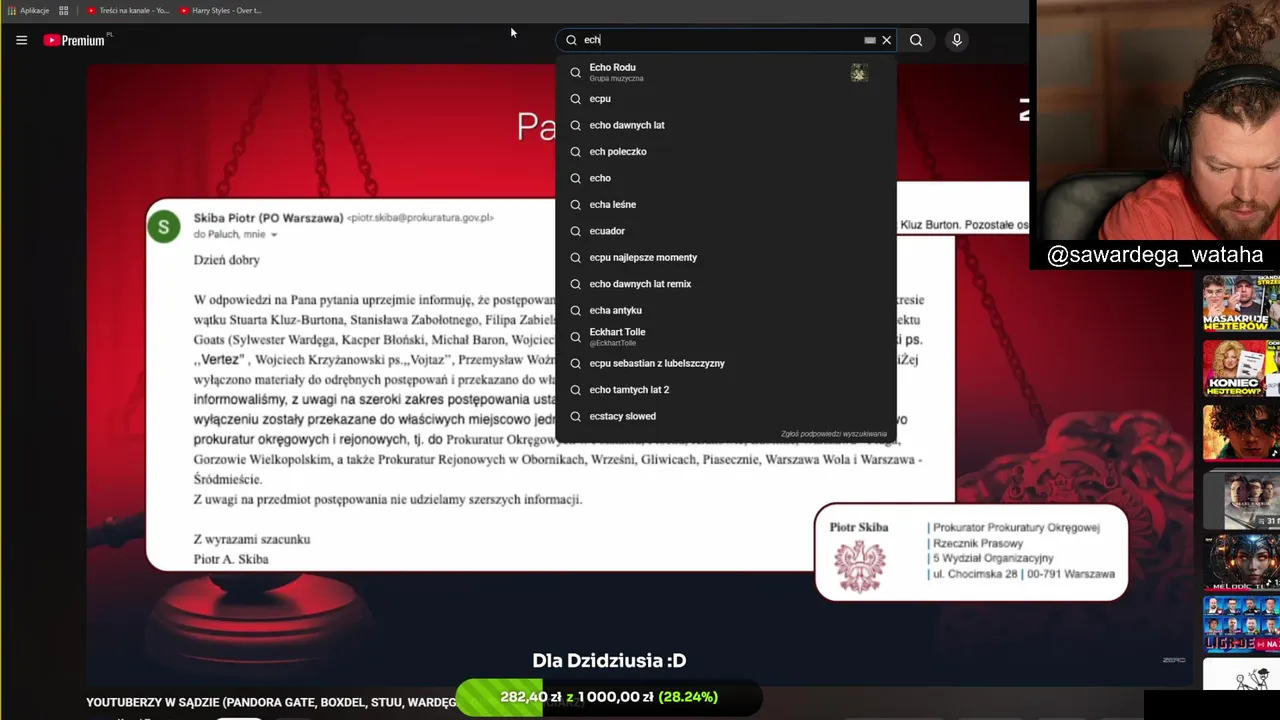Image resolution: width=1280 pixels, height=720 pixels.
Task: Click "ul. Chocimska 28 | 00-791 Warszawa" address
Action: coord(1023,574)
